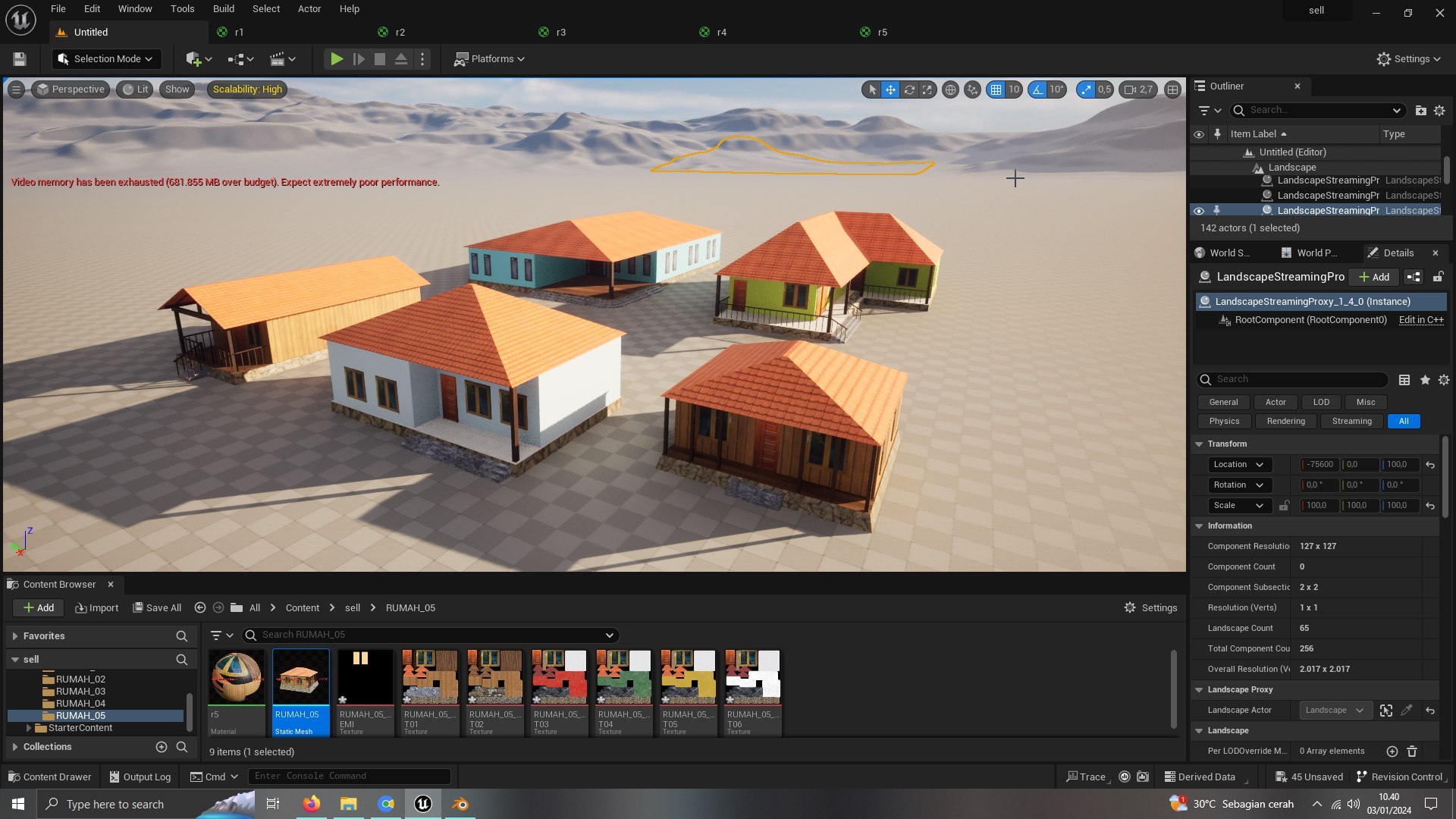The width and height of the screenshot is (1456, 819).
Task: Toggle scale snapping in the viewport
Action: pos(1086,89)
